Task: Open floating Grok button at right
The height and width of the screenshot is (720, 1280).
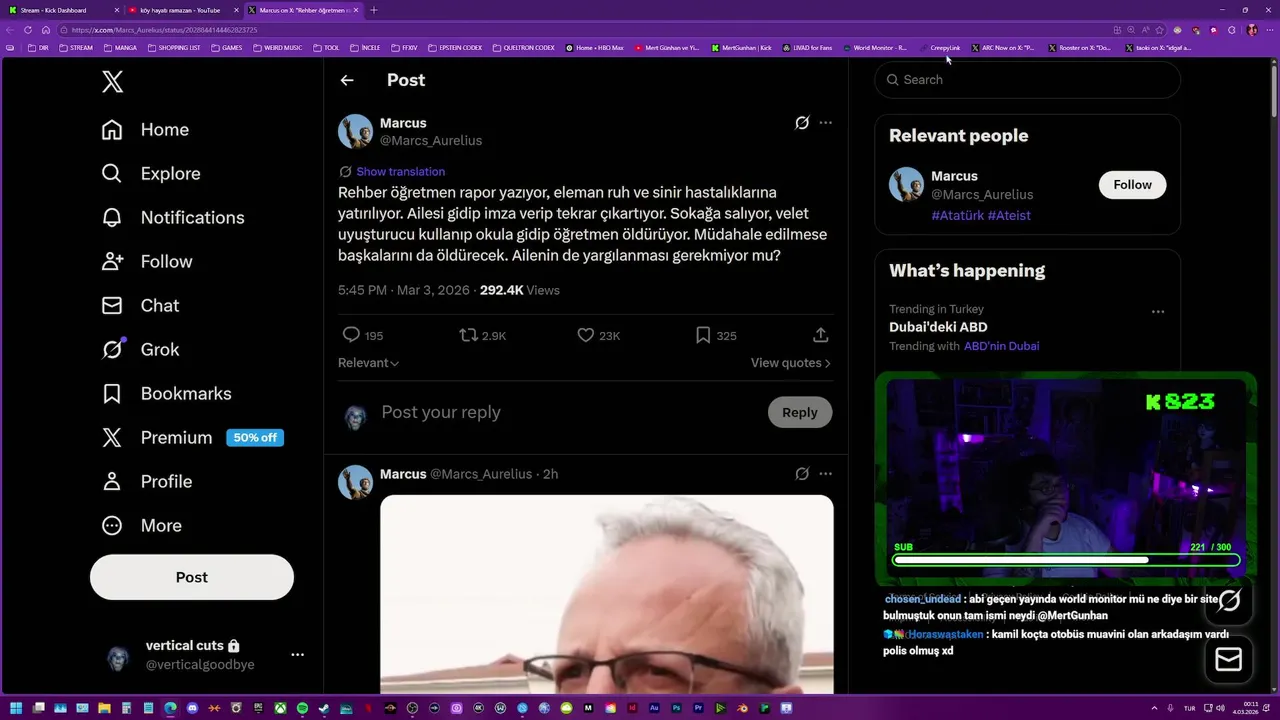Action: pos(1229,600)
